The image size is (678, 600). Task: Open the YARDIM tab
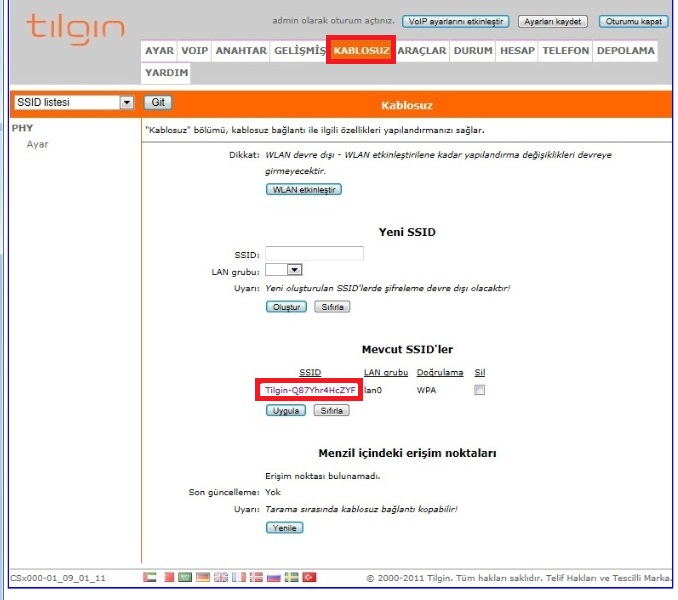(166, 73)
